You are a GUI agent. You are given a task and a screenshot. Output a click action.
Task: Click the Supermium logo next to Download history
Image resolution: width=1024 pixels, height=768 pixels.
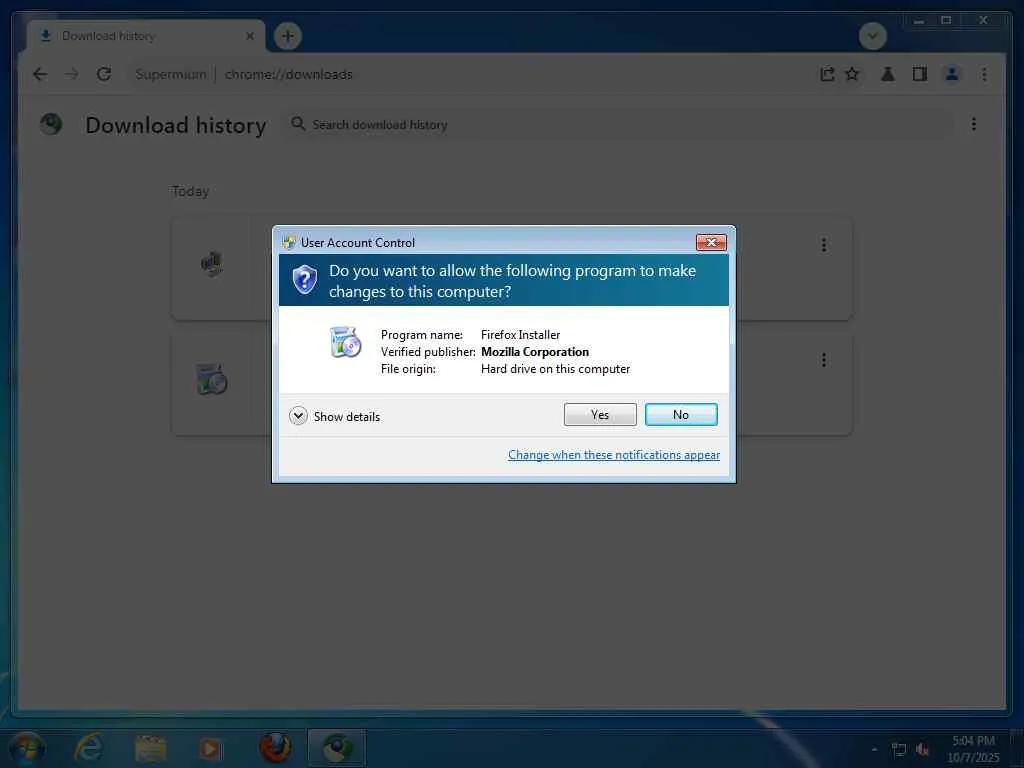[x=51, y=123]
